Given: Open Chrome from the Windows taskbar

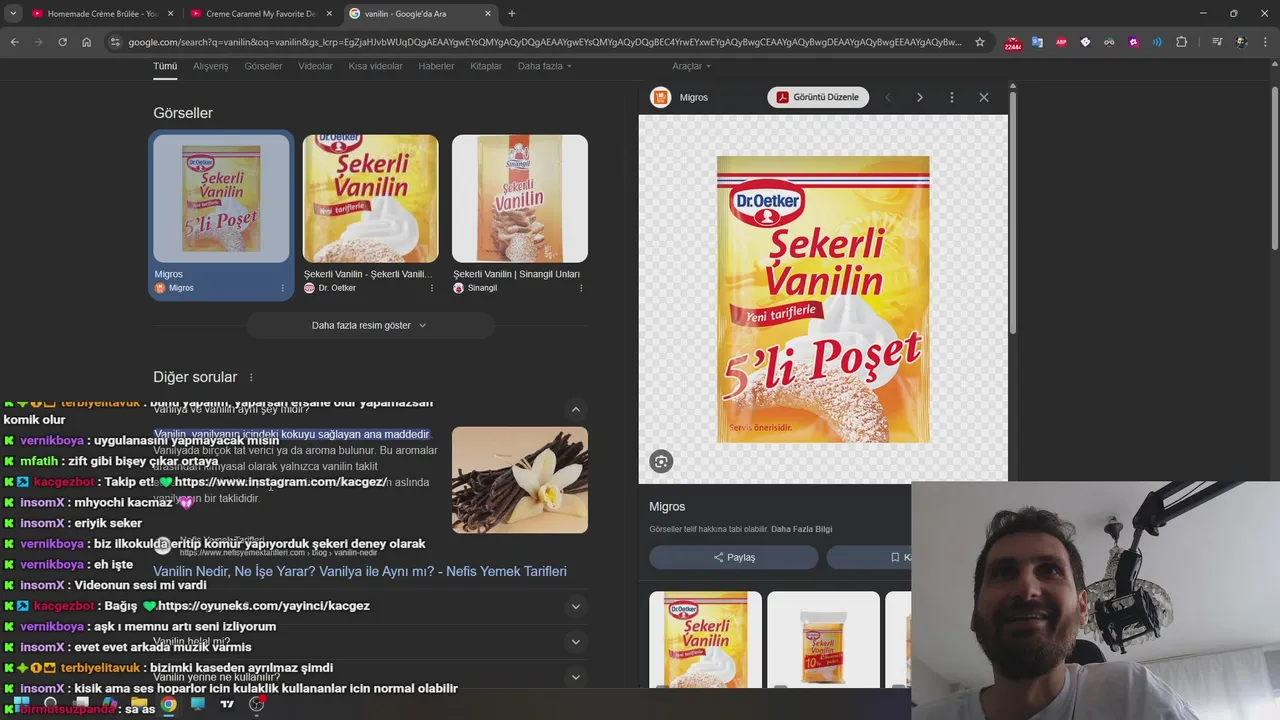Looking at the screenshot, I should click(169, 704).
